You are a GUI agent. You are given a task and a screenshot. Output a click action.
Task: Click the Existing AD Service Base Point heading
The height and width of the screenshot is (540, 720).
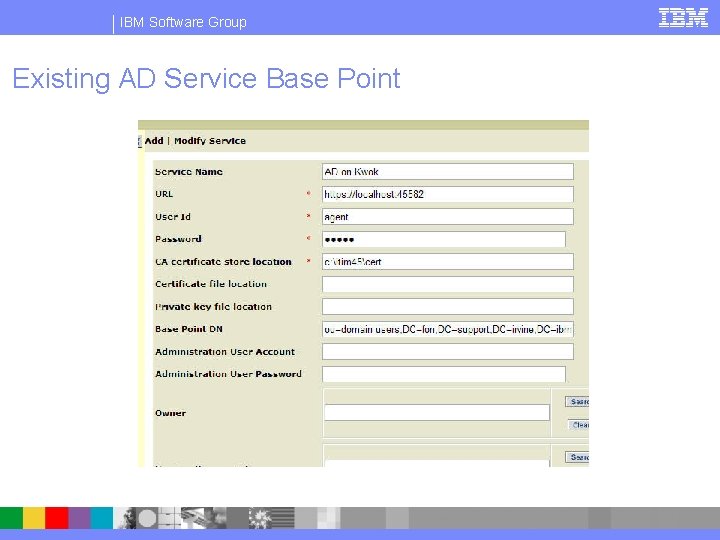tap(206, 79)
